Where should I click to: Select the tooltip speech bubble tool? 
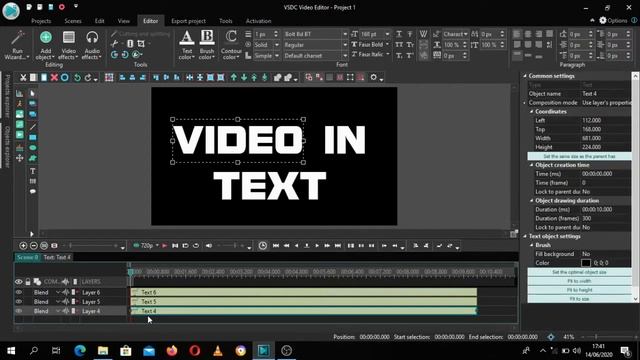(33, 191)
